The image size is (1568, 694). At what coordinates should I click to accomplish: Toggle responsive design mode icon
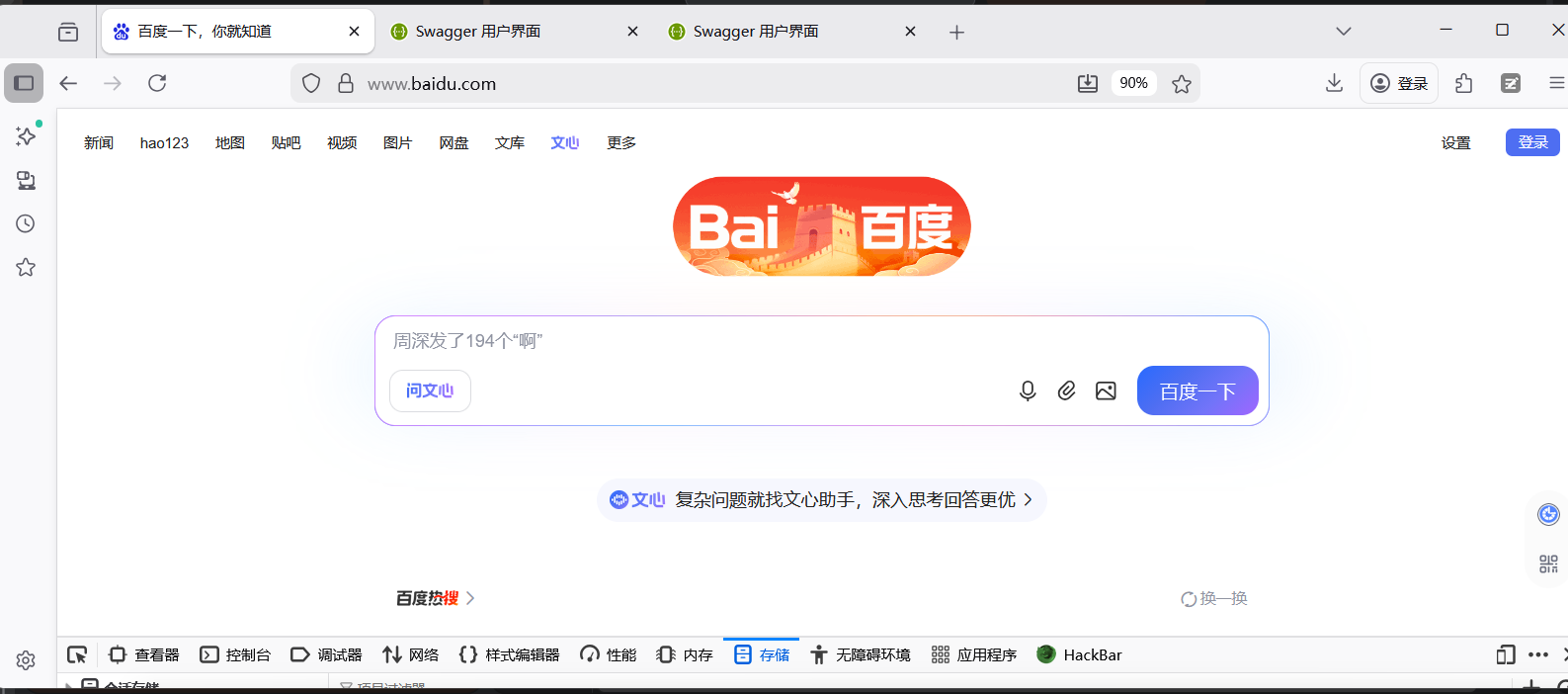[1506, 654]
